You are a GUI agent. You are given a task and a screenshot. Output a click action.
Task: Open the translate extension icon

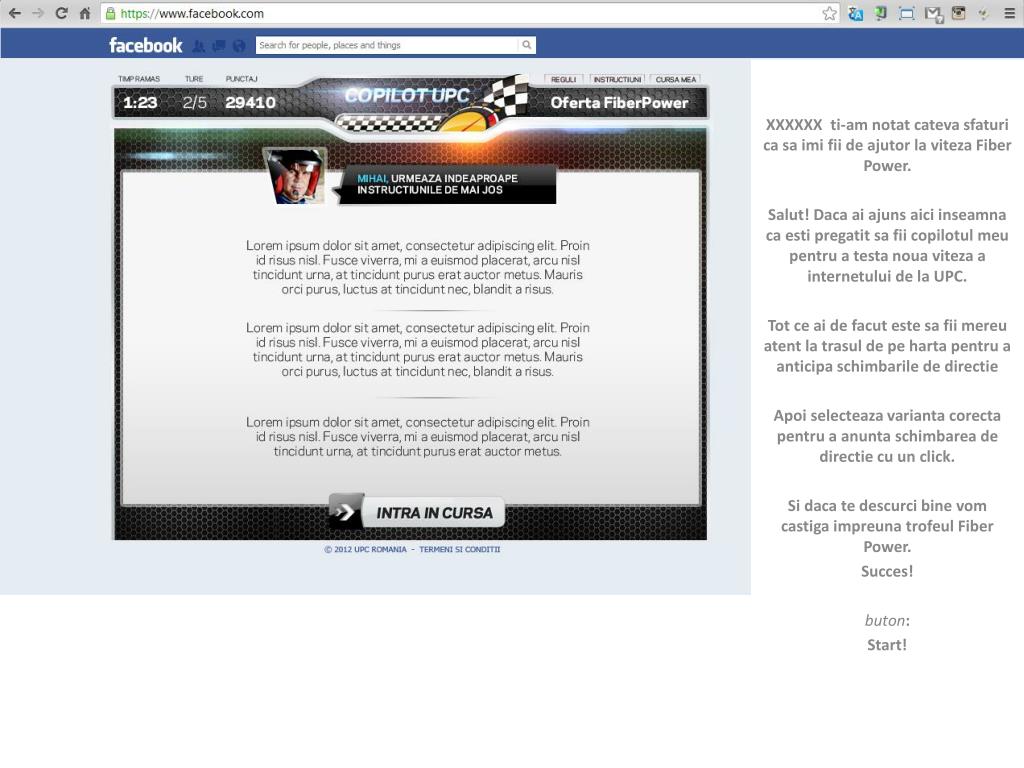click(855, 13)
